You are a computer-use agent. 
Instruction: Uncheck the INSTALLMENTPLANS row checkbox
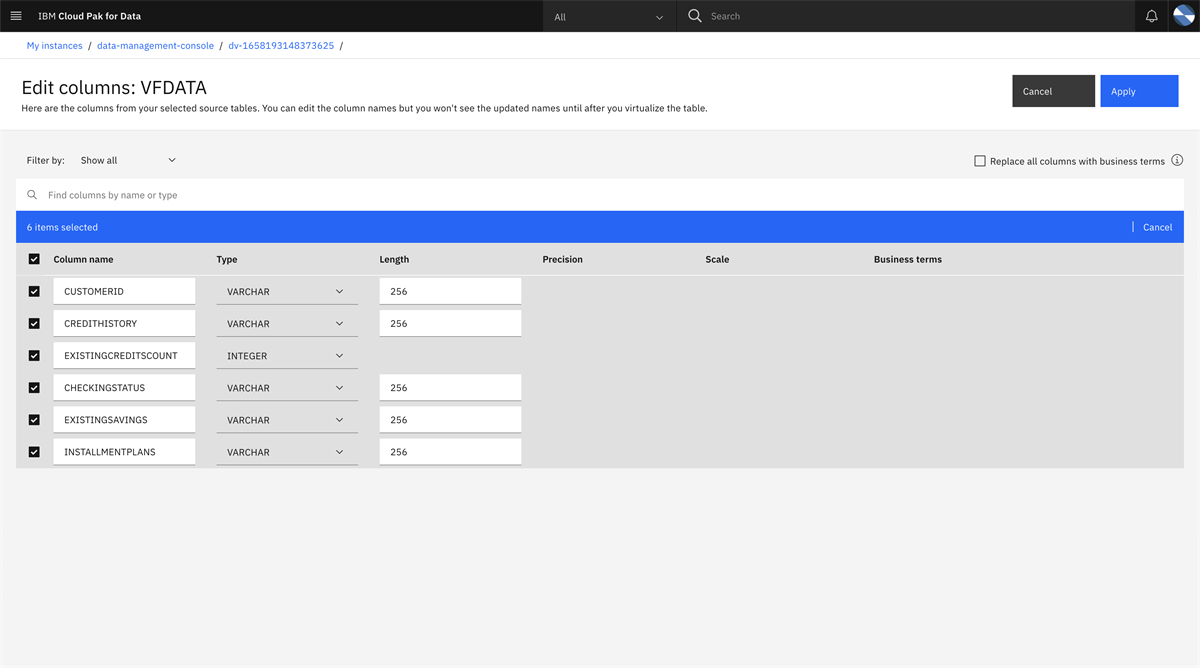34,451
